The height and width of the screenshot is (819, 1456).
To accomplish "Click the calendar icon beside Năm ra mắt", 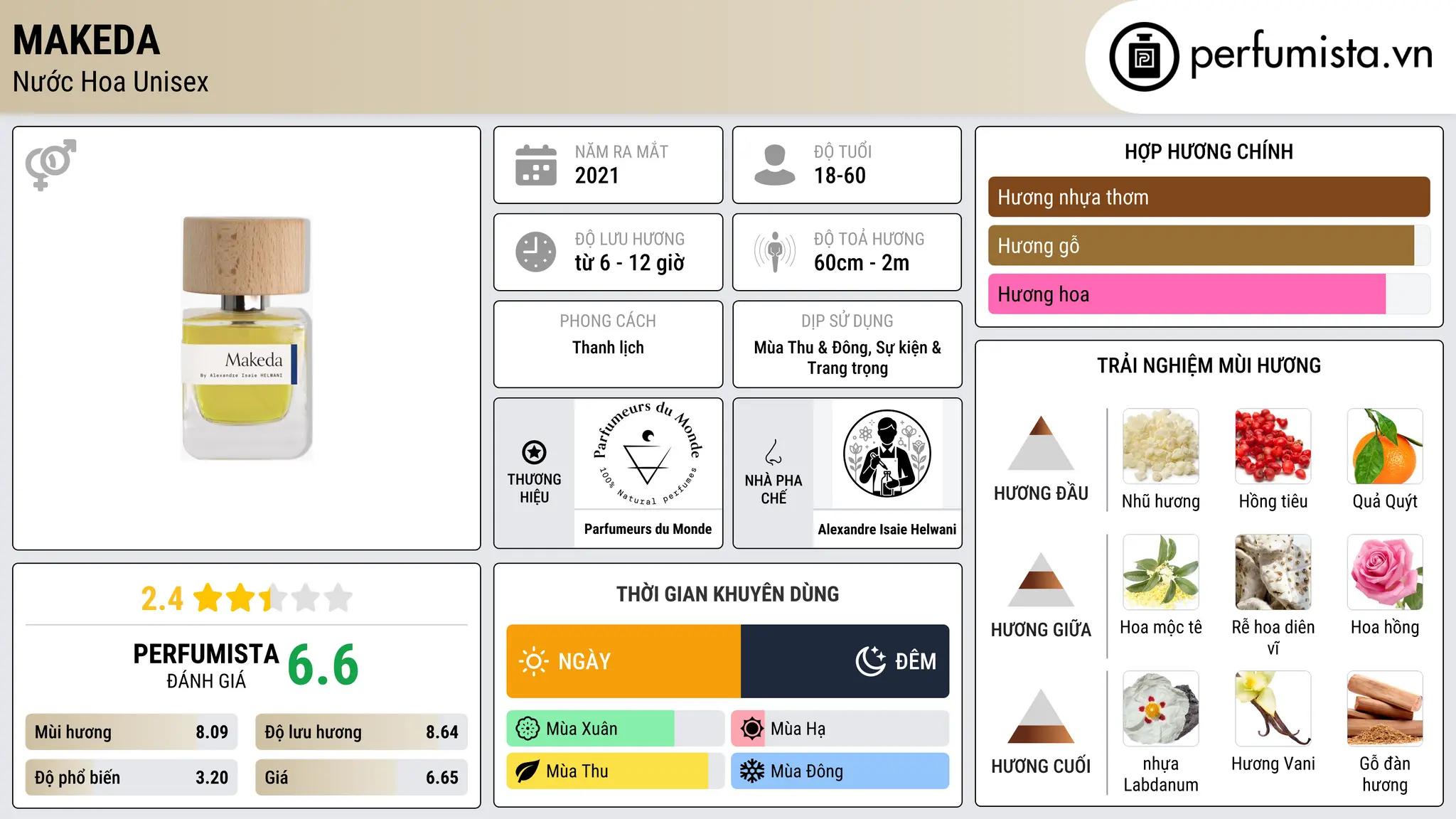I will click(536, 165).
